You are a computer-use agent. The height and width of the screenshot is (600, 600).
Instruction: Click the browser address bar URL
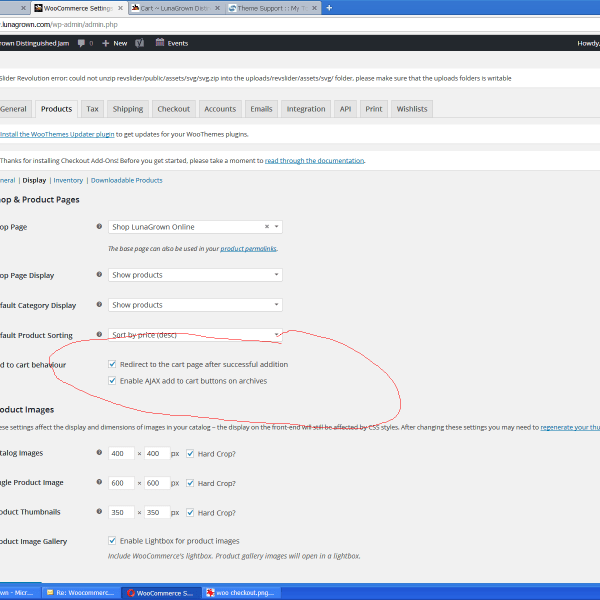point(59,24)
